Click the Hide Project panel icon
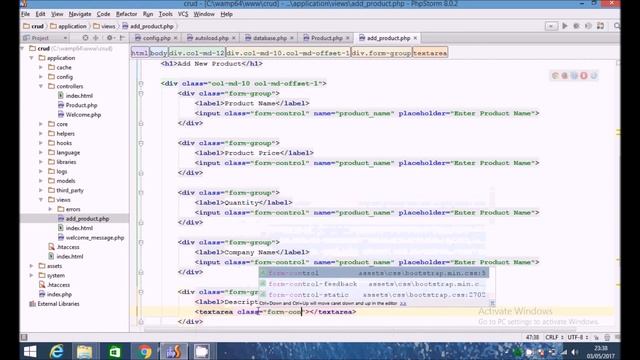 point(122,38)
